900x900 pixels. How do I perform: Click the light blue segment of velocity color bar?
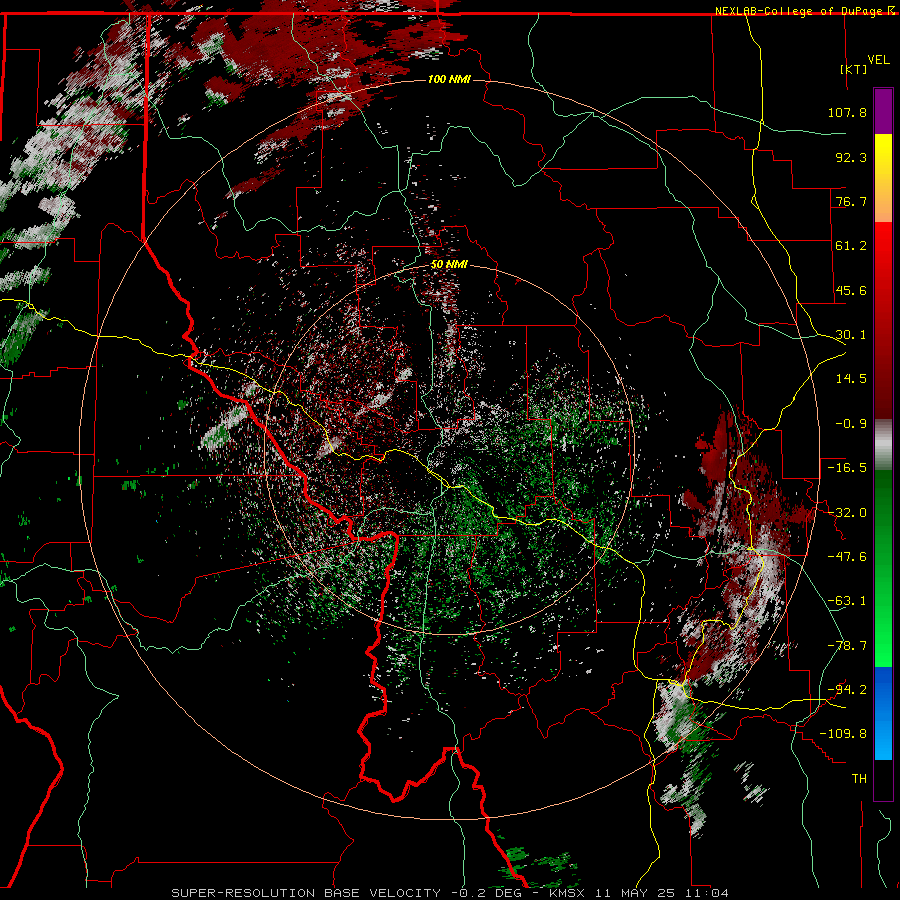[x=883, y=713]
